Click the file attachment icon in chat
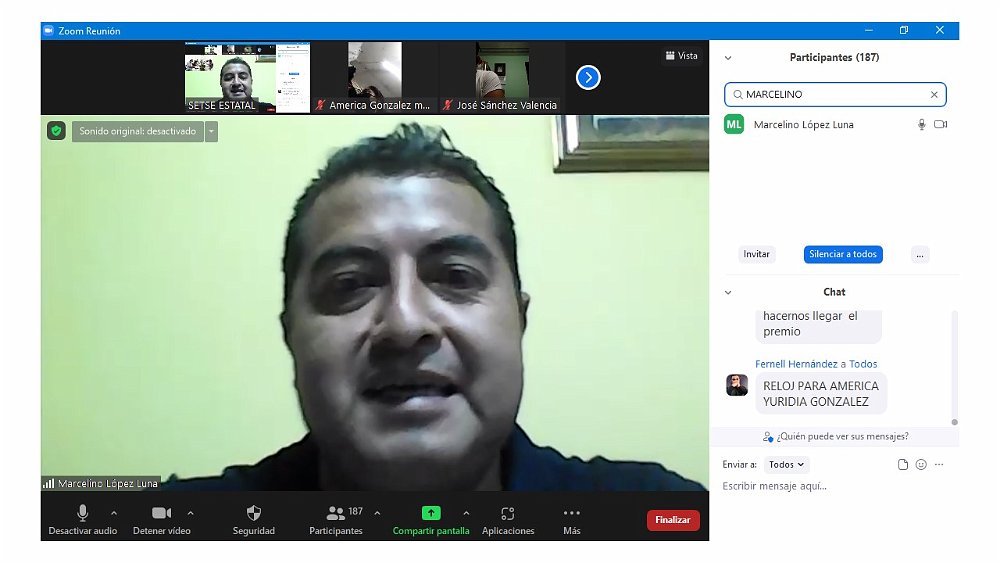The width and height of the screenshot is (1000, 563). 903,465
